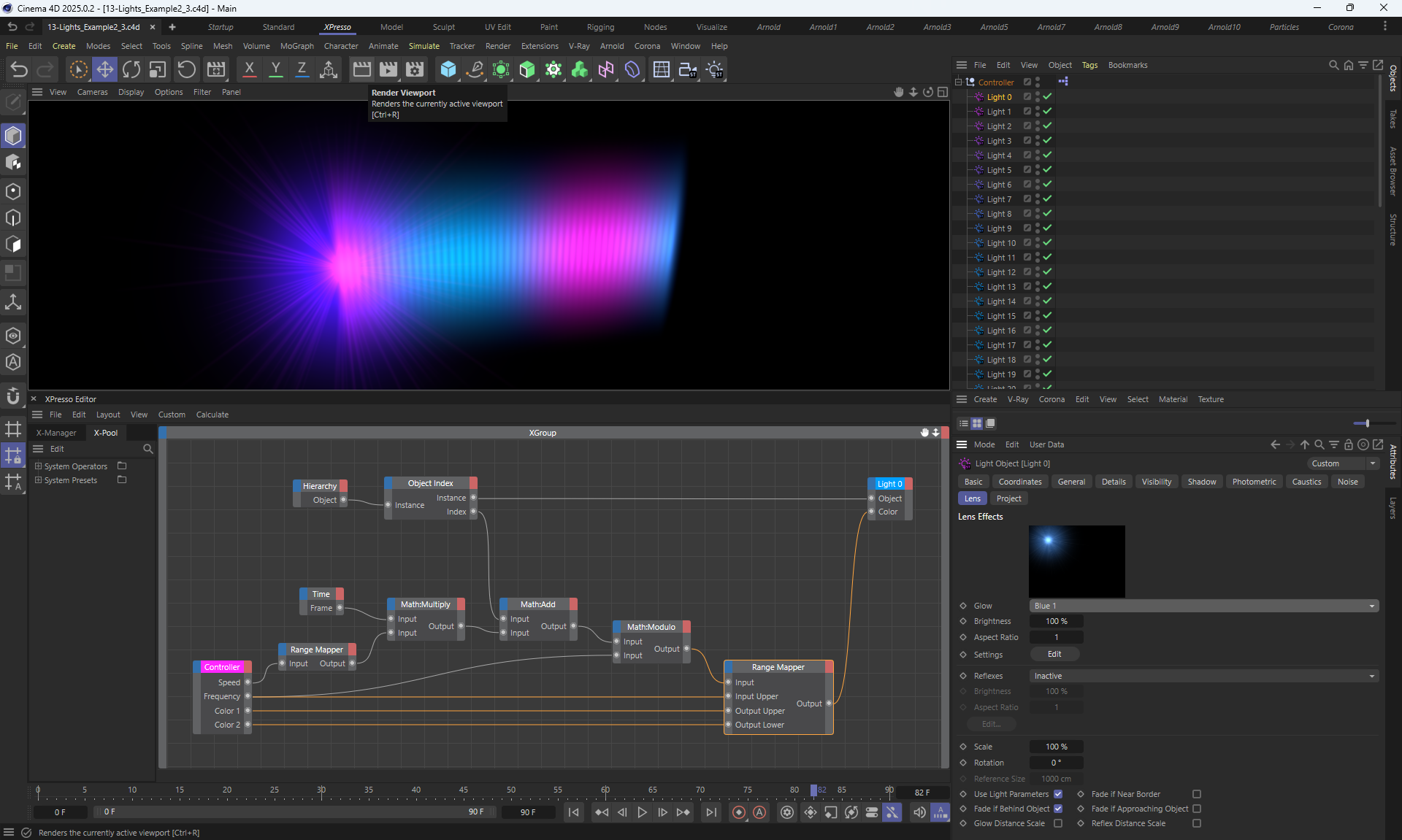Image resolution: width=1402 pixels, height=840 pixels.
Task: Open the Reflexes Inactive dropdown
Action: click(1203, 676)
